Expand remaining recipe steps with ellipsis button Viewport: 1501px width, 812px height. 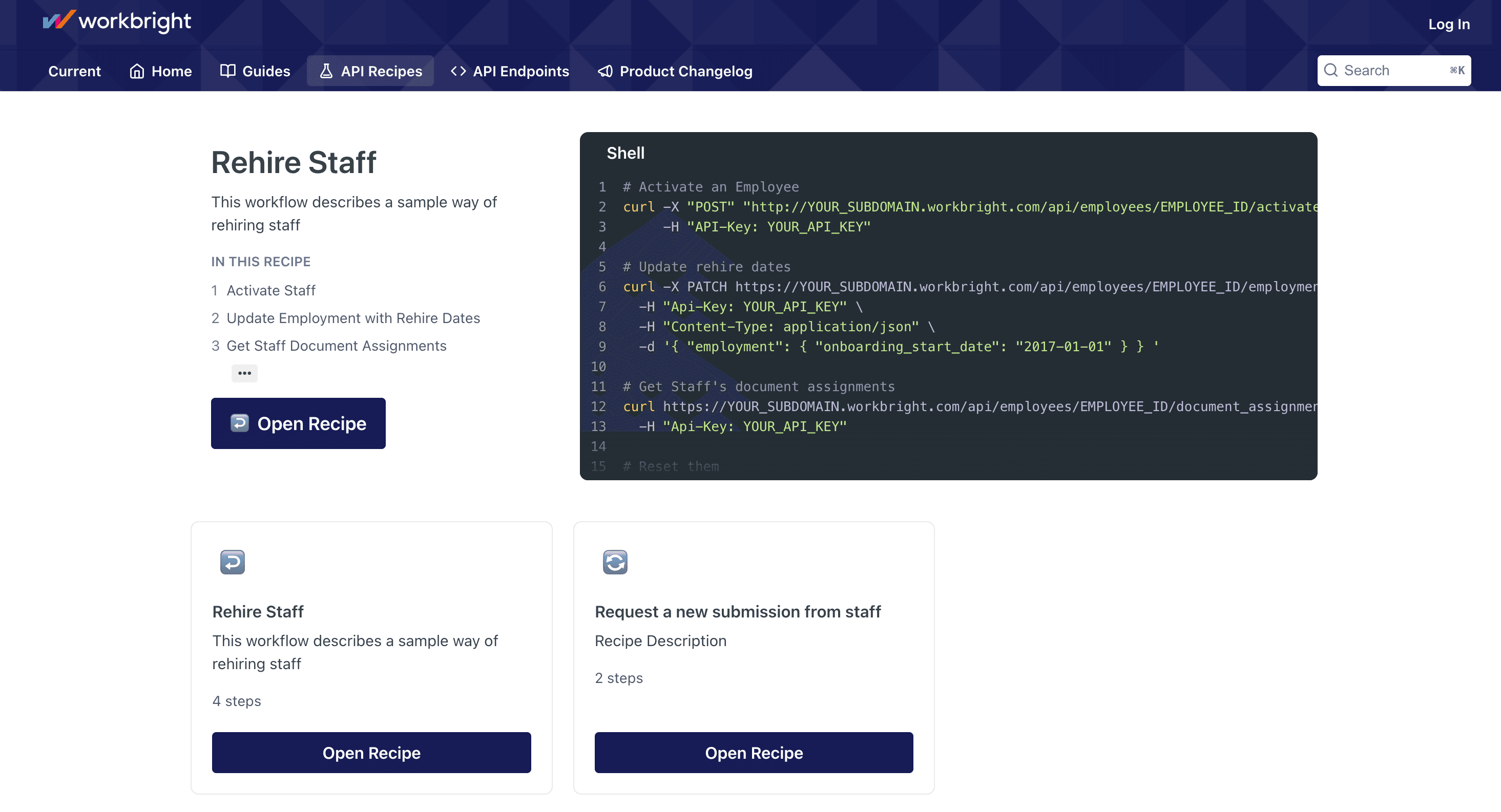244,373
